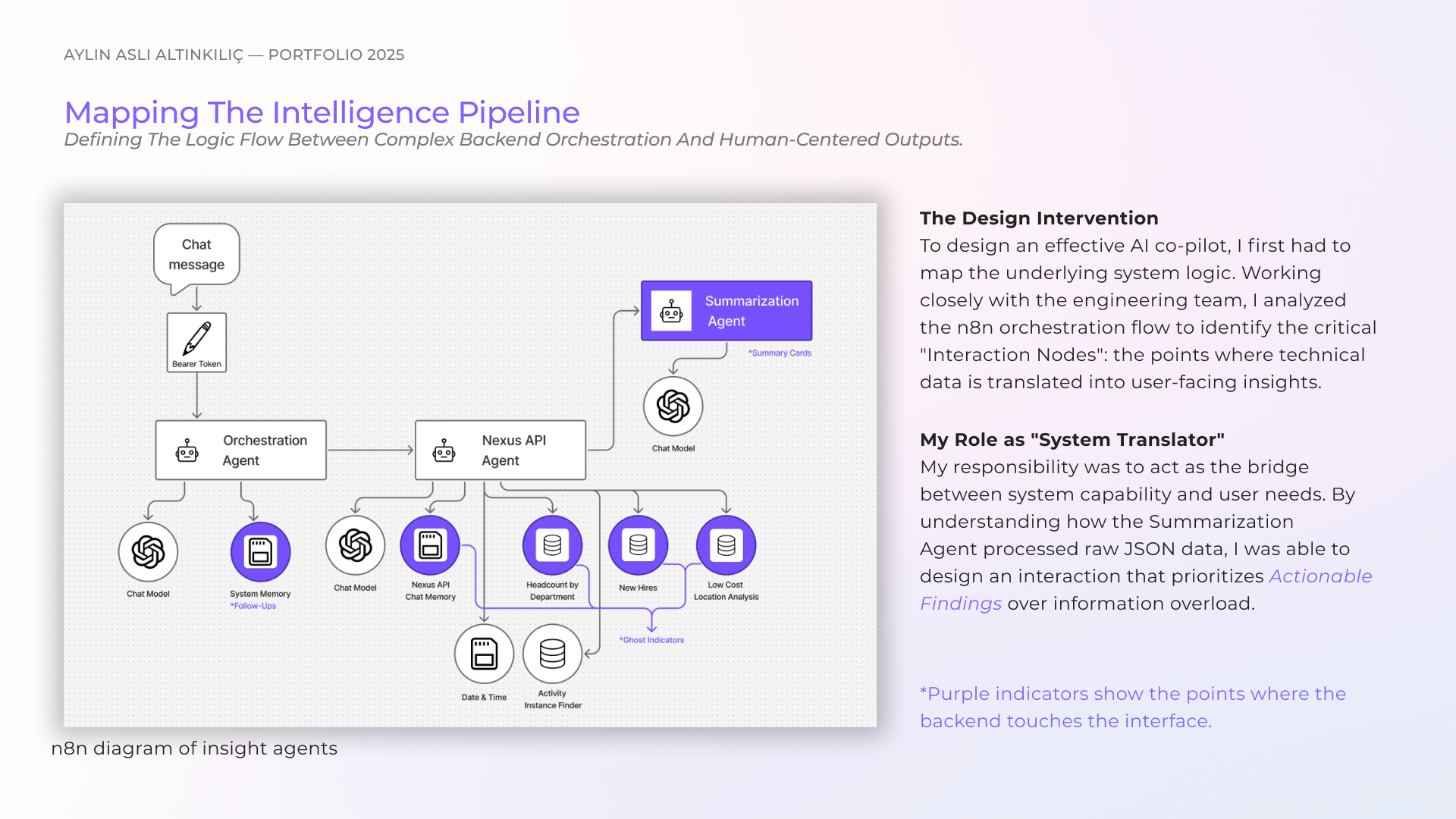Click the Summary Cards purple annotation
This screenshot has height=819, width=1456.
780,353
